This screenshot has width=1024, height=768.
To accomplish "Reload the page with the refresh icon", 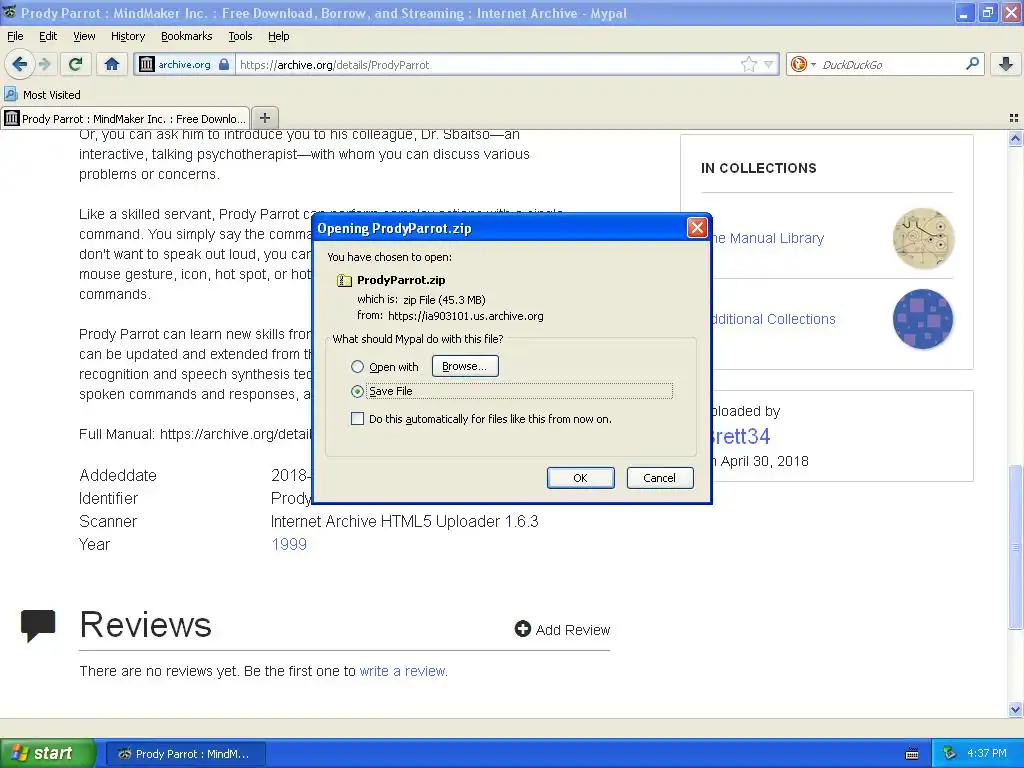I will (x=76, y=64).
